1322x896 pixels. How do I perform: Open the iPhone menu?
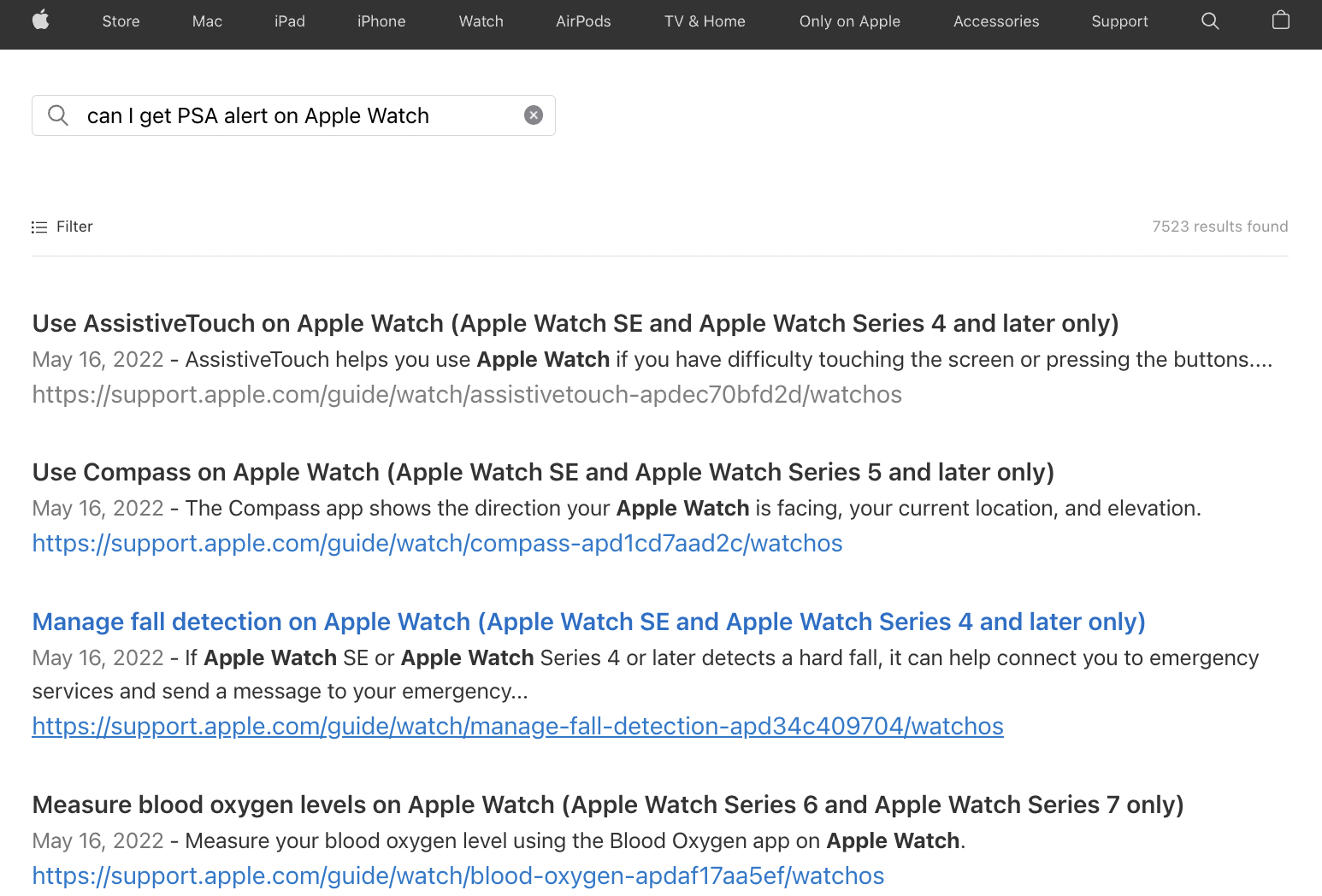(x=381, y=21)
